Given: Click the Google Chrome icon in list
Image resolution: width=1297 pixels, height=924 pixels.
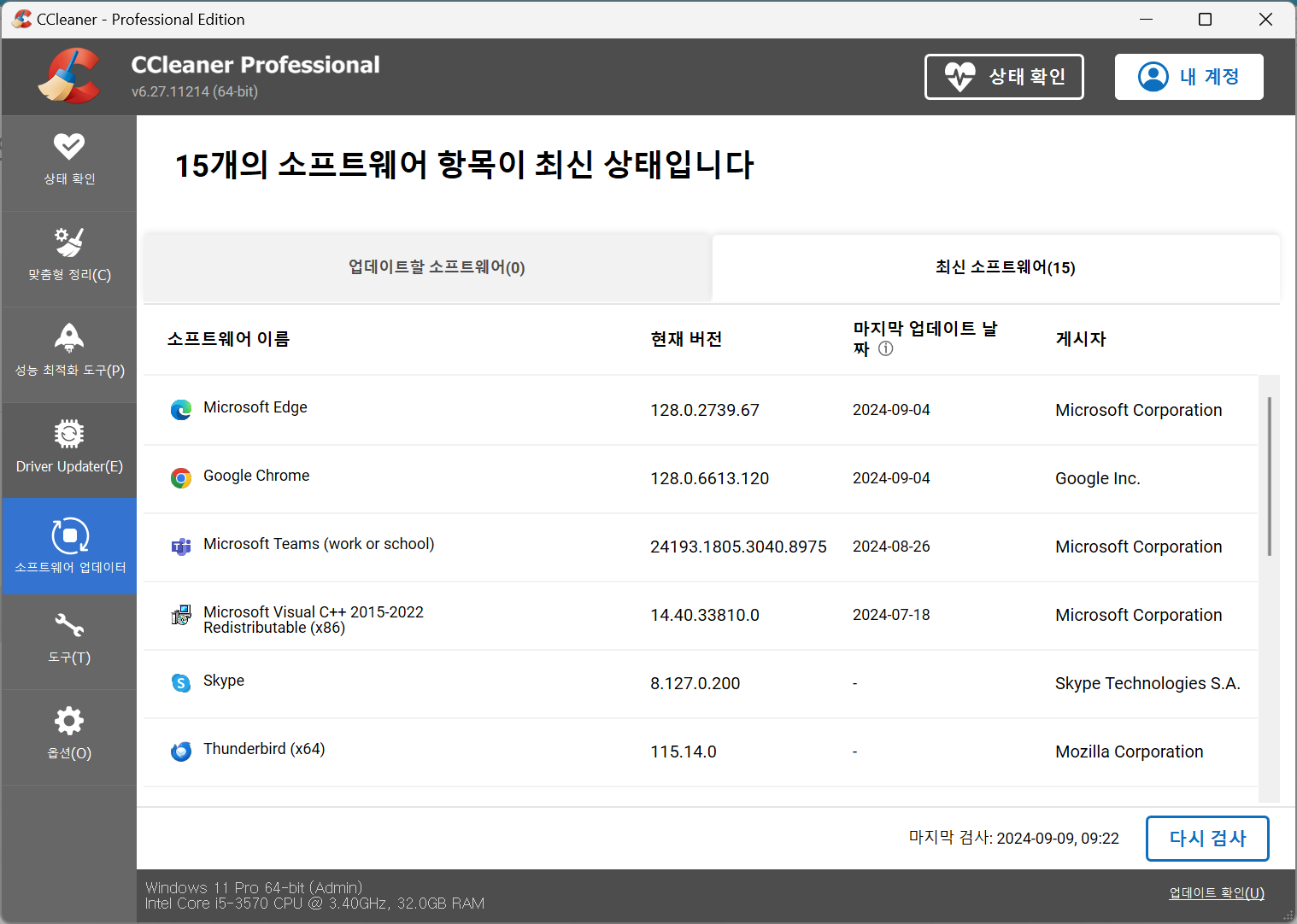Looking at the screenshot, I should (181, 478).
